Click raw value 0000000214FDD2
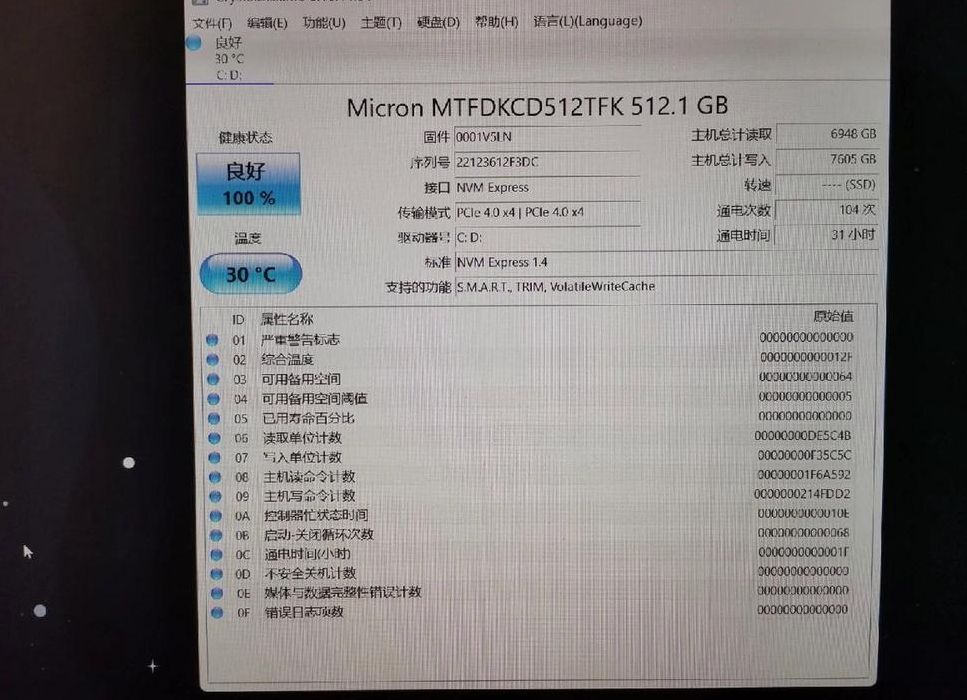Viewport: 967px width, 700px height. 802,494
